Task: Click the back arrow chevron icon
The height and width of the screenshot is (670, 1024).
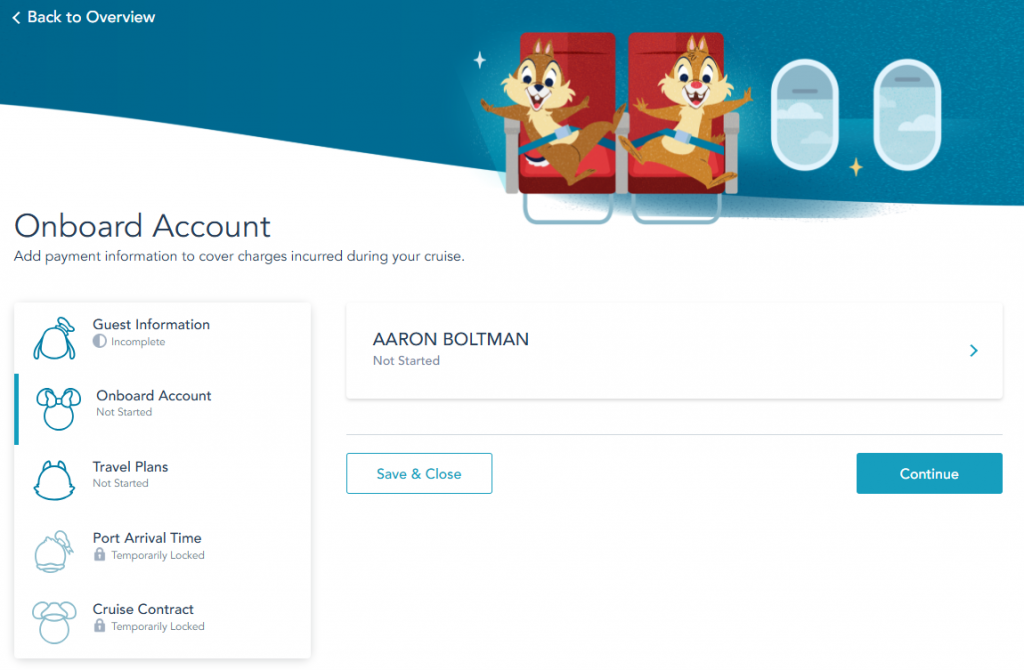Action: pos(16,18)
